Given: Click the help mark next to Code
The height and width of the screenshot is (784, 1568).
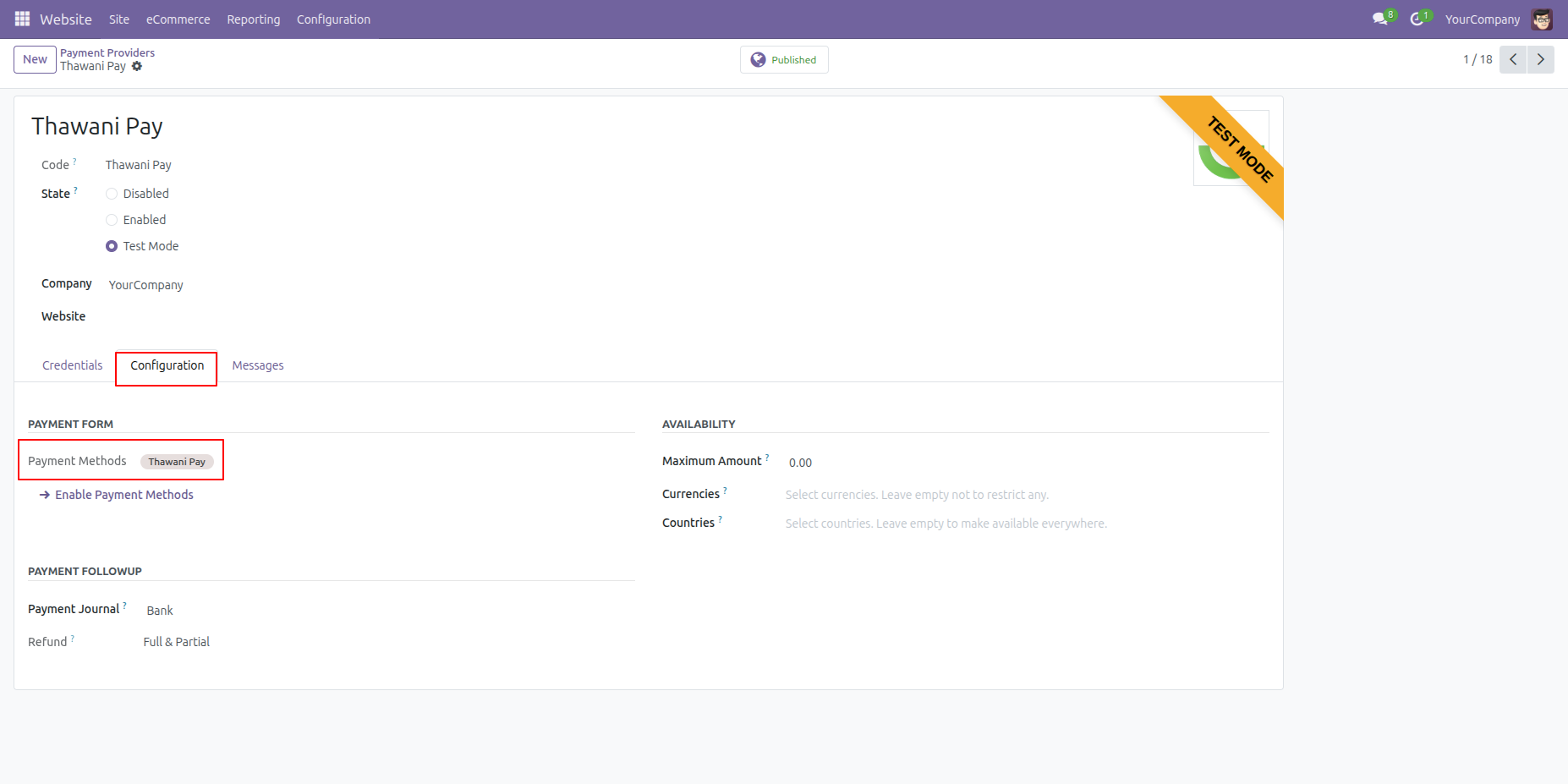Looking at the screenshot, I should click(x=74, y=161).
